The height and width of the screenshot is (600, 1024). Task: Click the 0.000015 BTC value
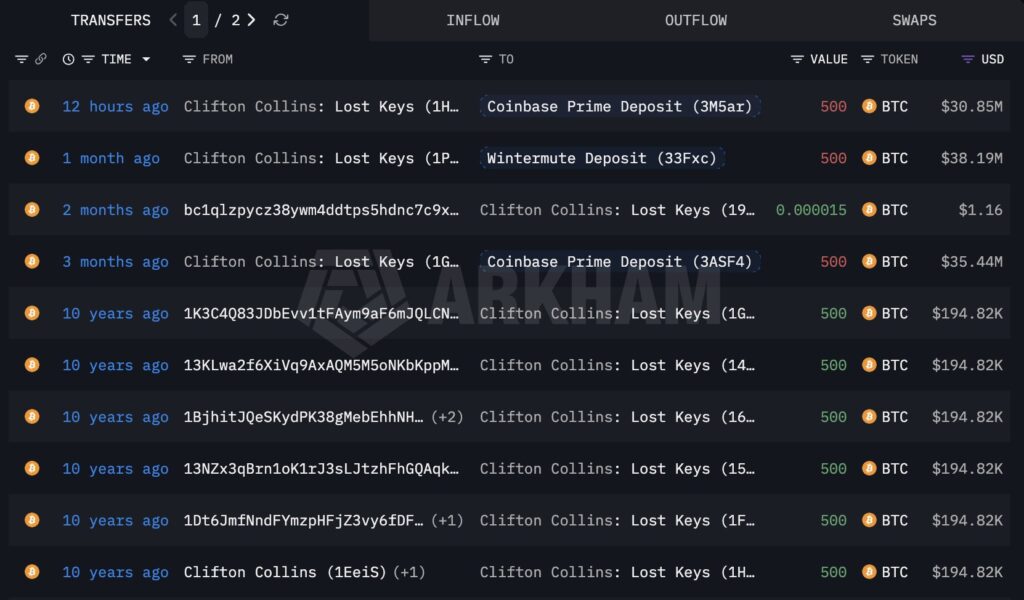[x=811, y=210]
